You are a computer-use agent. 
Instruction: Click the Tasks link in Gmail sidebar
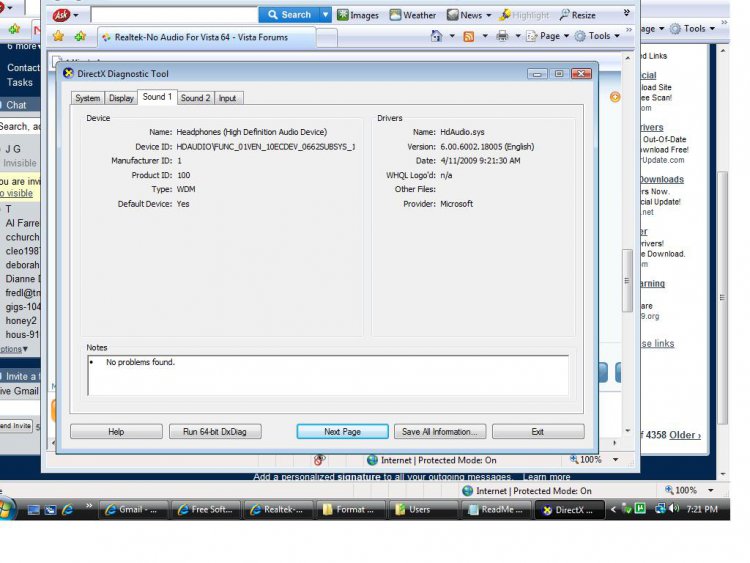(20, 82)
